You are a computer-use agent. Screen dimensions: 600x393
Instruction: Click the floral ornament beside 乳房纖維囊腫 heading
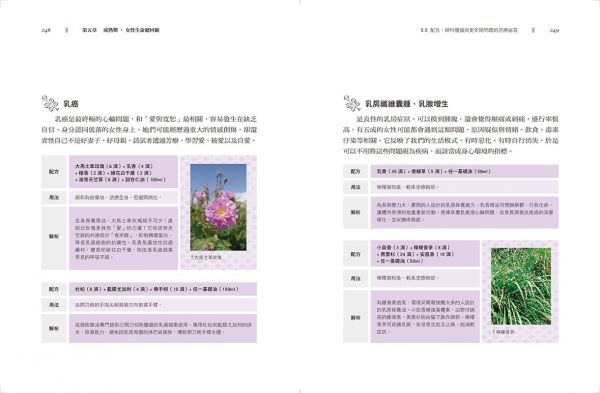pyautogui.click(x=352, y=103)
